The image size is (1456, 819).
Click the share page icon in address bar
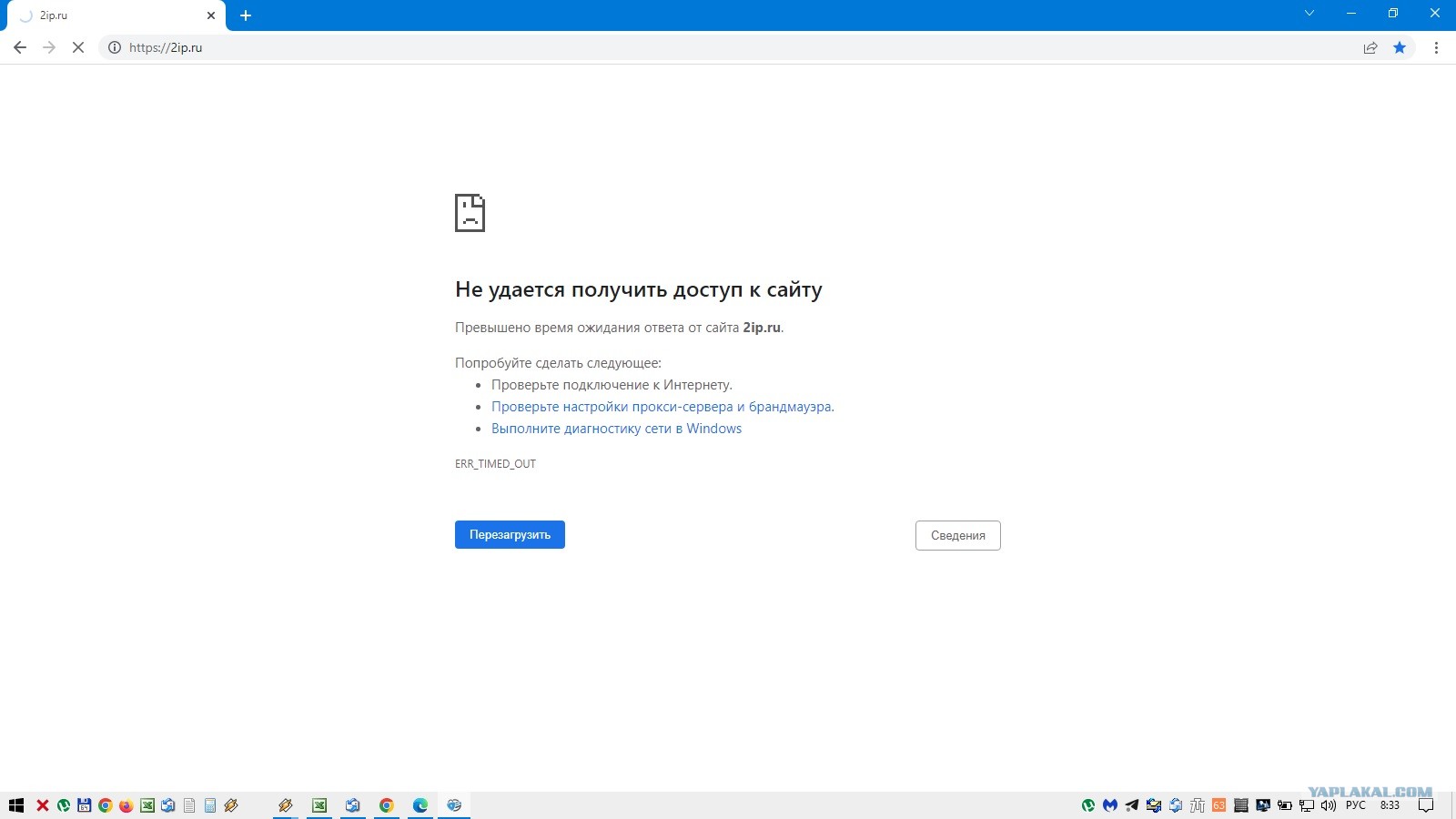(1370, 47)
